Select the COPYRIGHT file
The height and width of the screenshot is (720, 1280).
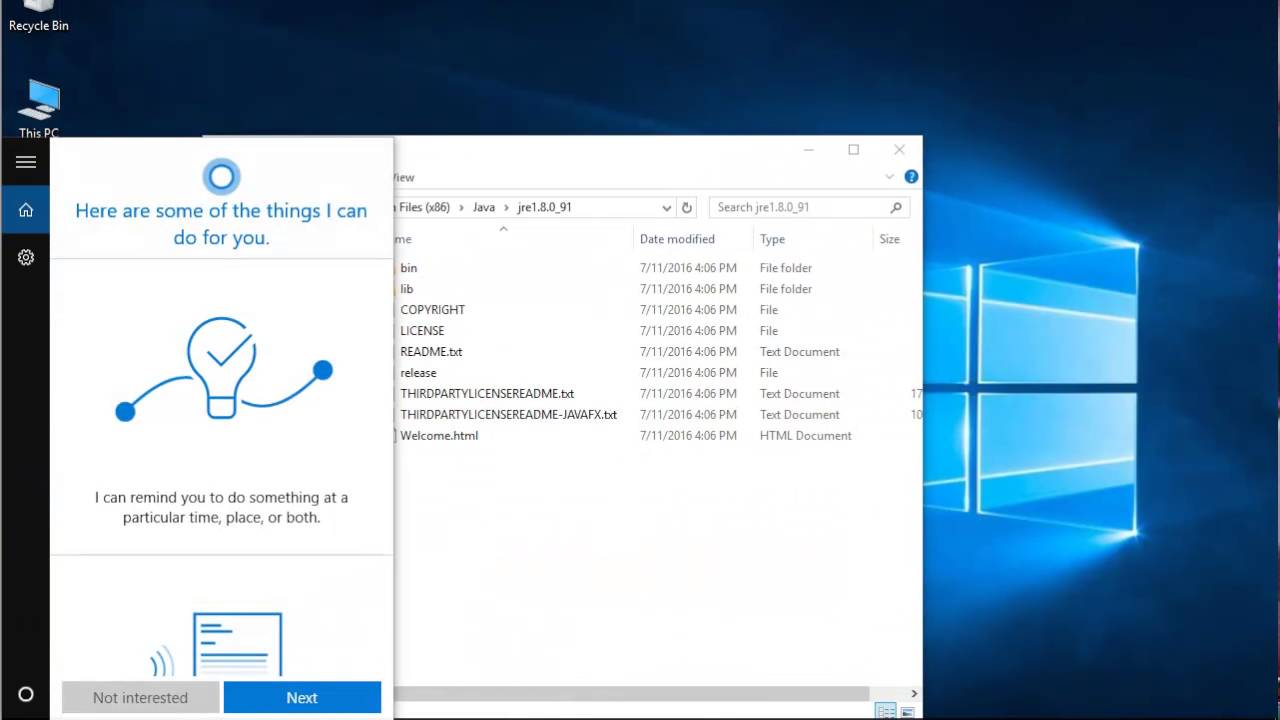pos(433,310)
